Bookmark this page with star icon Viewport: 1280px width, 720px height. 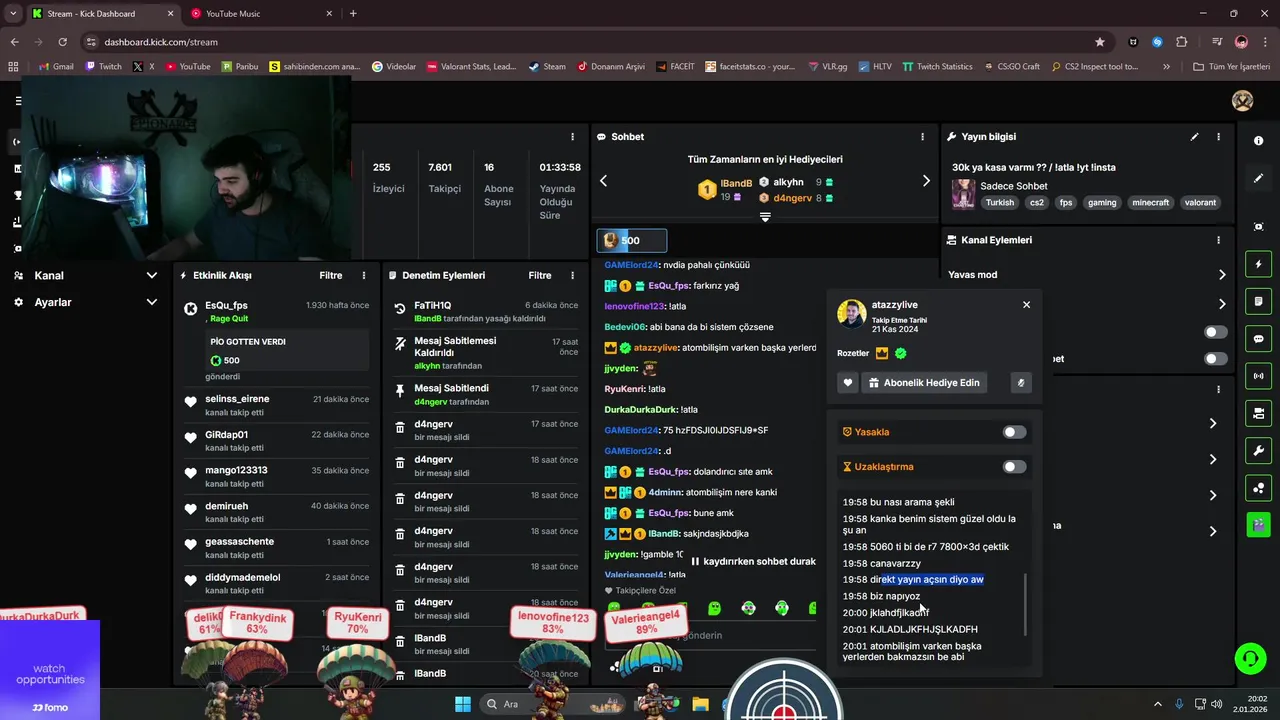pyautogui.click(x=1100, y=42)
